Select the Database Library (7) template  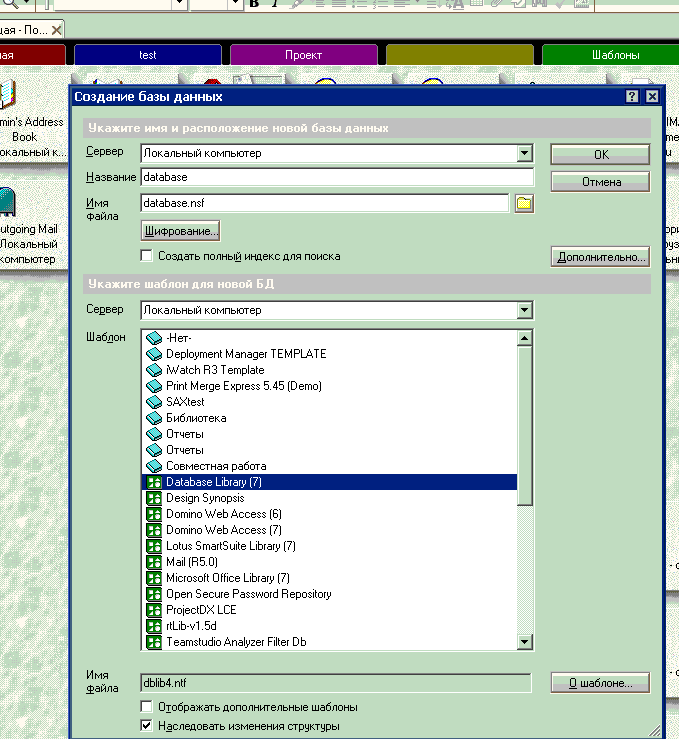coord(214,482)
